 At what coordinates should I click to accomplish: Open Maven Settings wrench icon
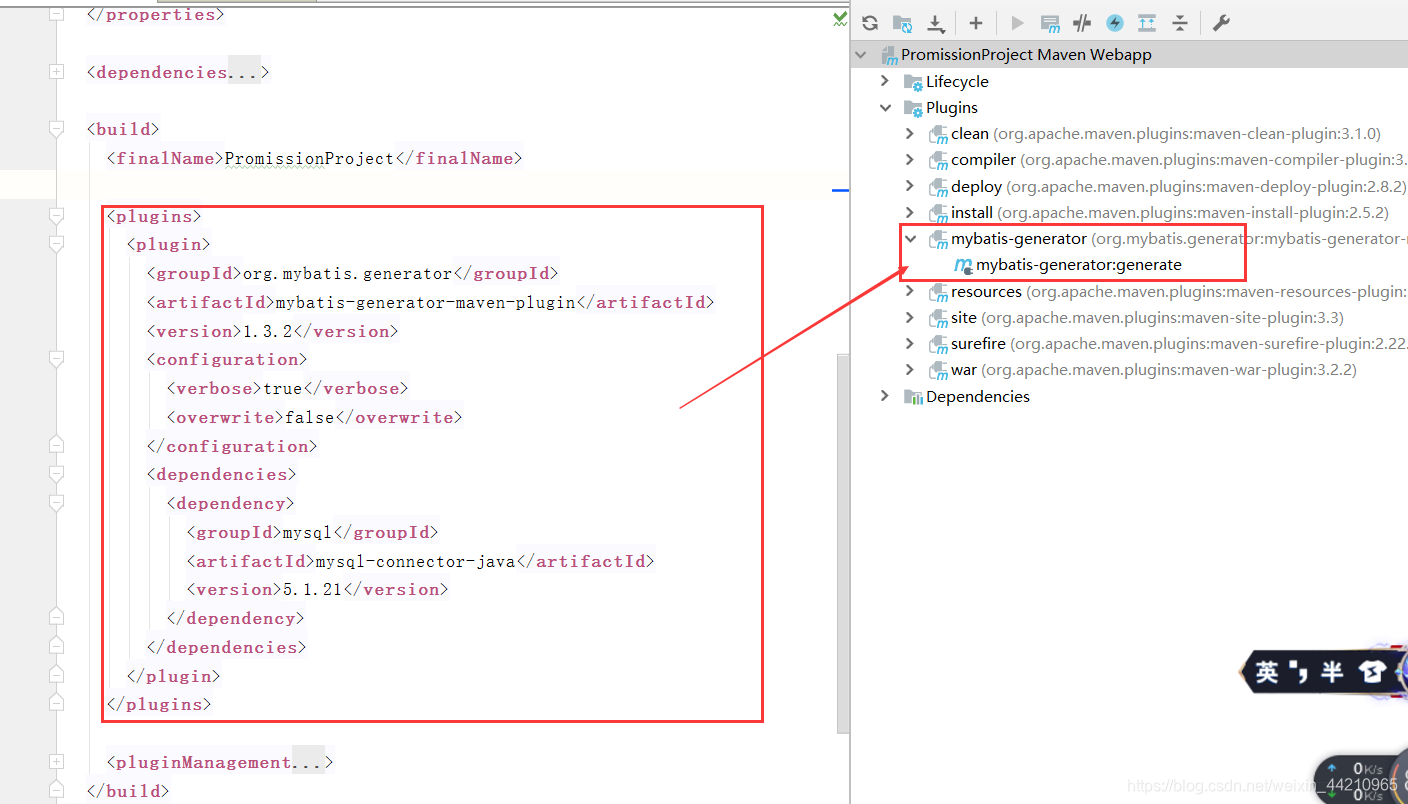[x=1221, y=23]
